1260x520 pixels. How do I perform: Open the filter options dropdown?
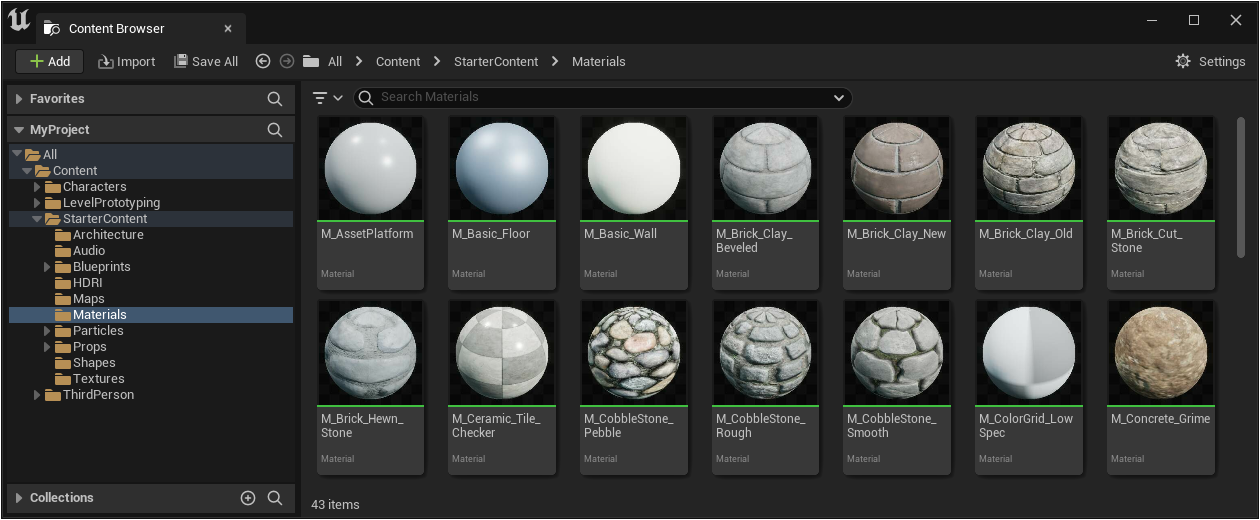coord(327,98)
